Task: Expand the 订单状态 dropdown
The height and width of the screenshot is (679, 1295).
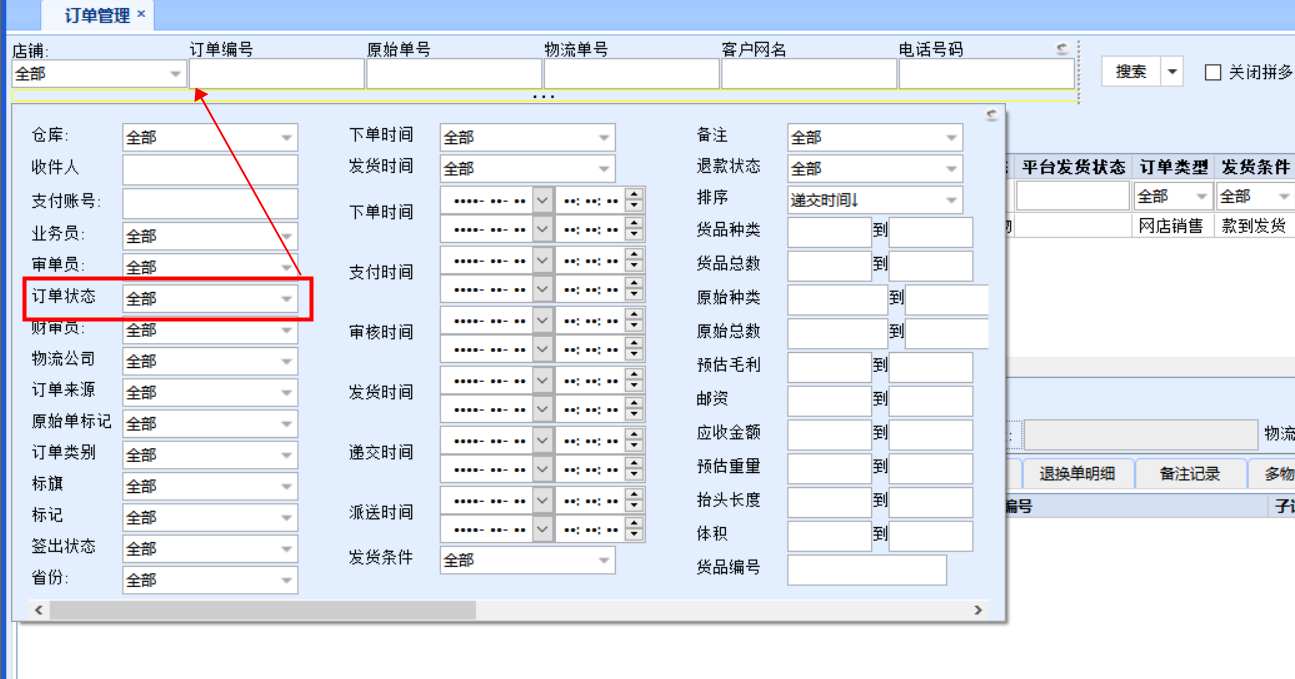Action: tap(287, 299)
